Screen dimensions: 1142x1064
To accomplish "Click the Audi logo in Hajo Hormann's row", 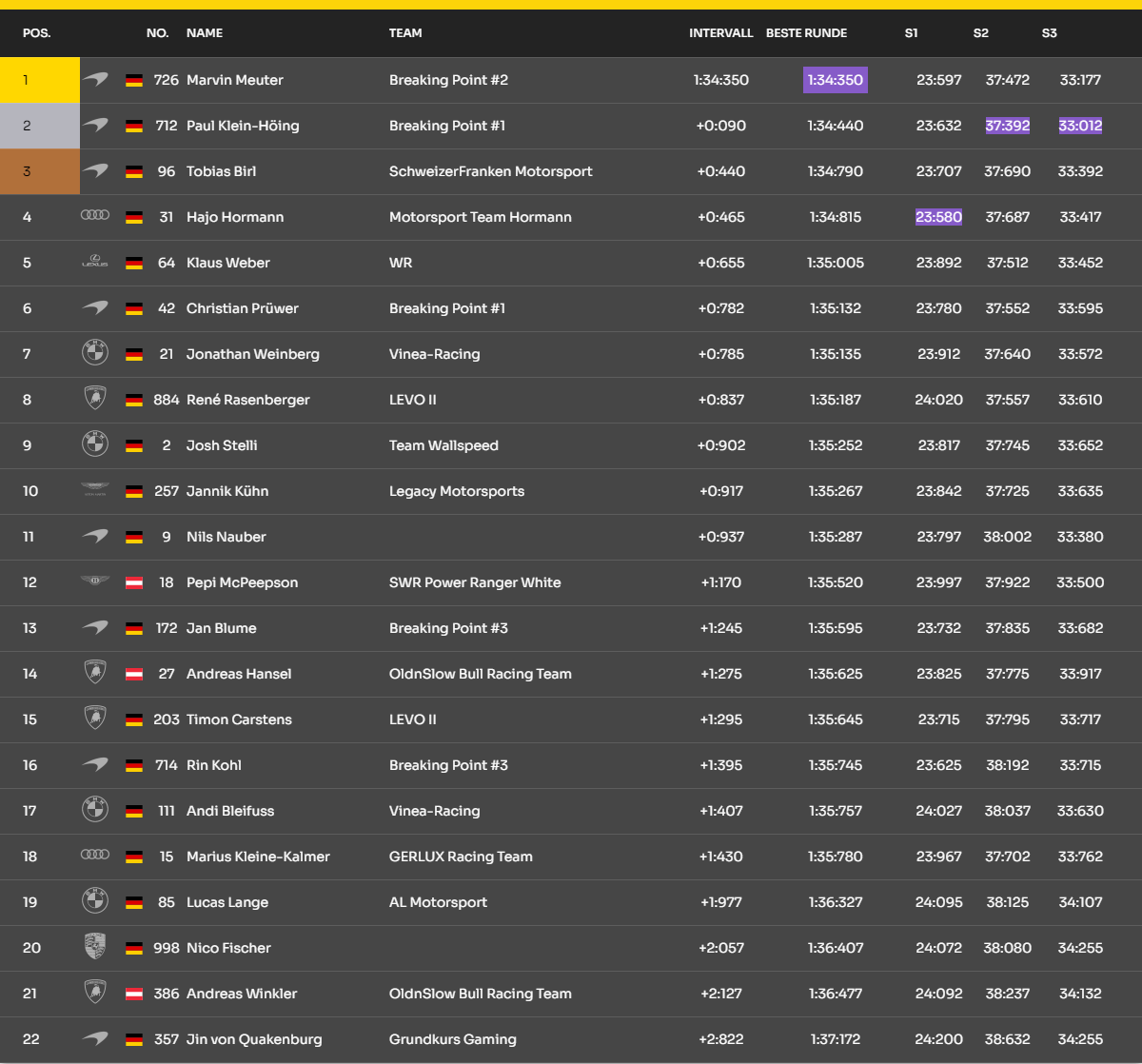I will (95, 216).
